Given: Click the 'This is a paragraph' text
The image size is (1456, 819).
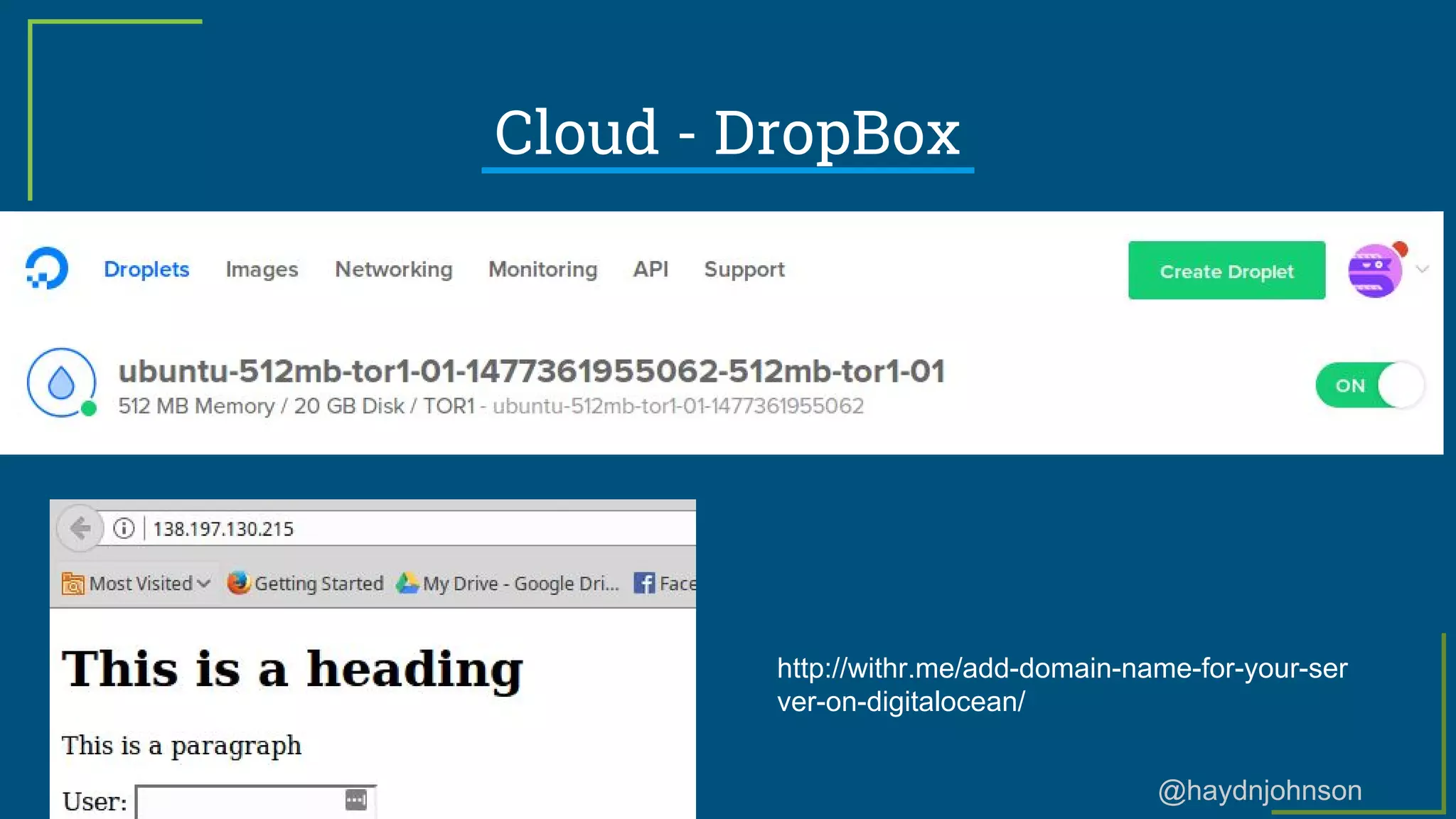Looking at the screenshot, I should point(182,746).
